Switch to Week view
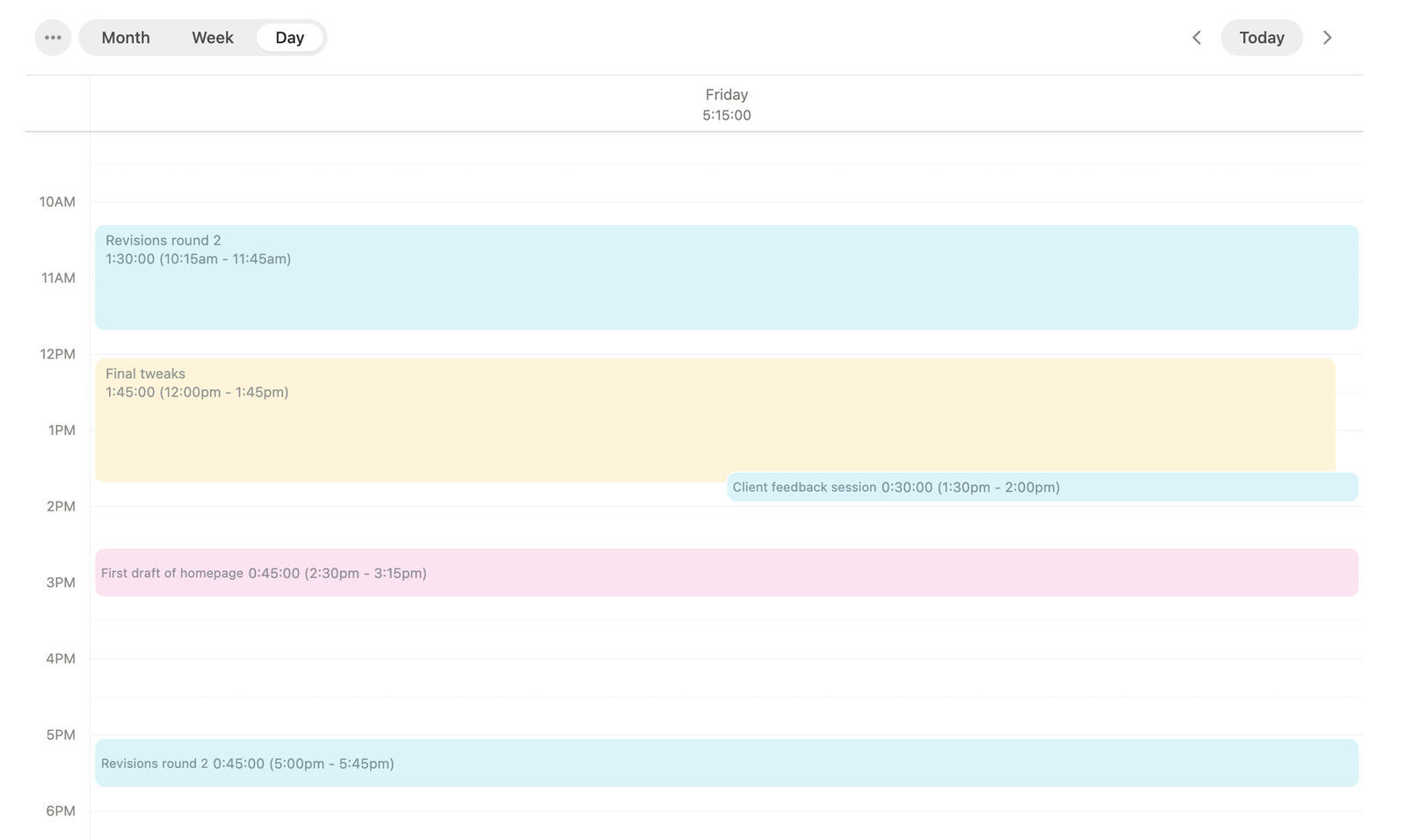The image size is (1406, 840). (213, 38)
